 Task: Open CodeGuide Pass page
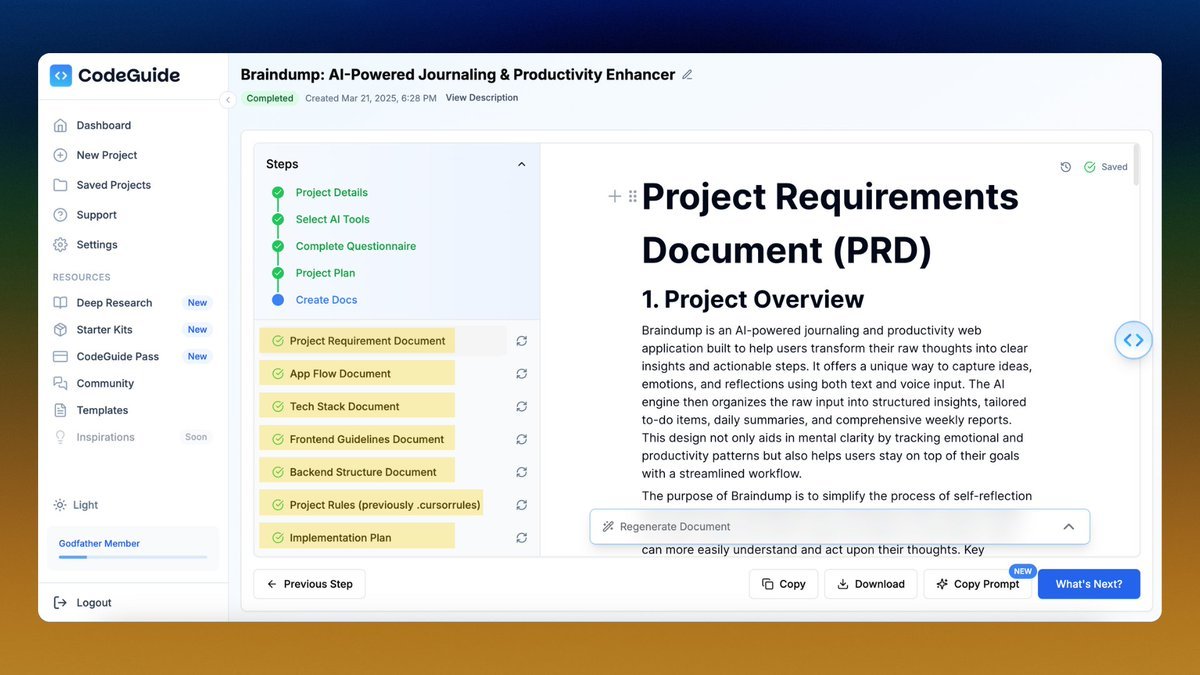click(x=117, y=357)
